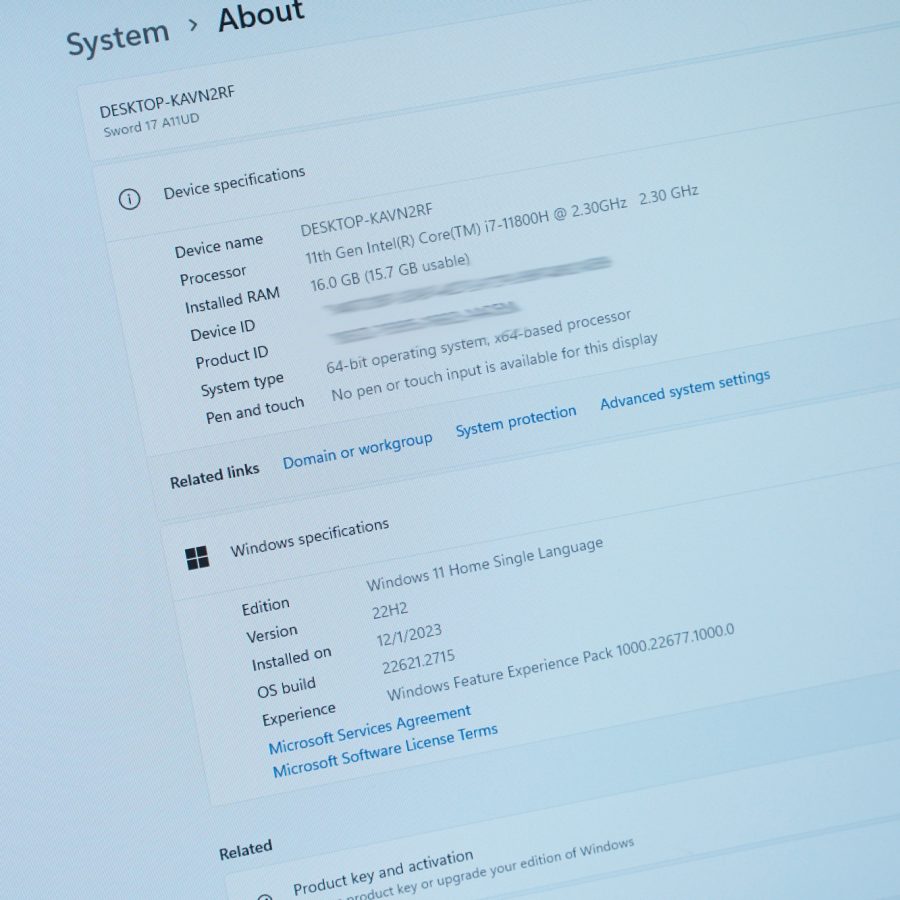Select the No pen or touch input text

click(x=494, y=367)
